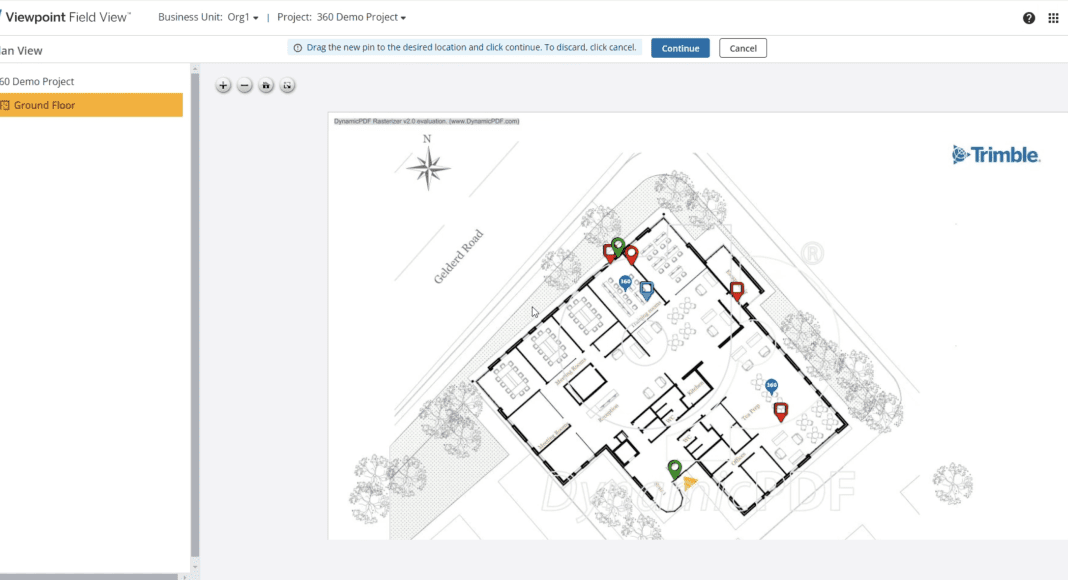Click the yellow triangle marker at the entrance
Viewport: 1068px width, 580px height.
pyautogui.click(x=689, y=482)
